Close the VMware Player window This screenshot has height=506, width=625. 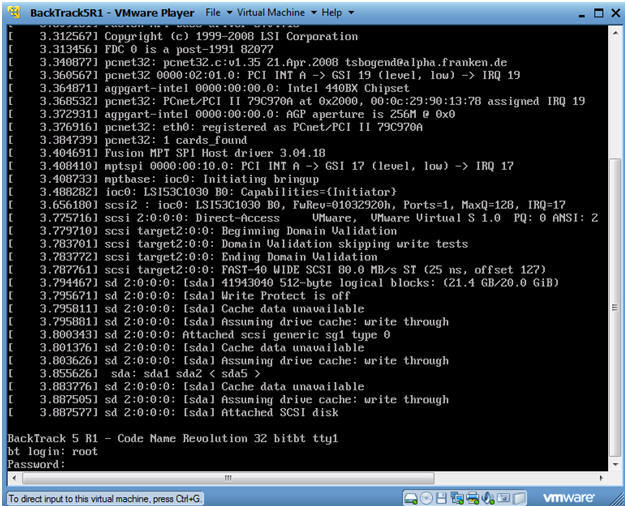click(x=616, y=13)
